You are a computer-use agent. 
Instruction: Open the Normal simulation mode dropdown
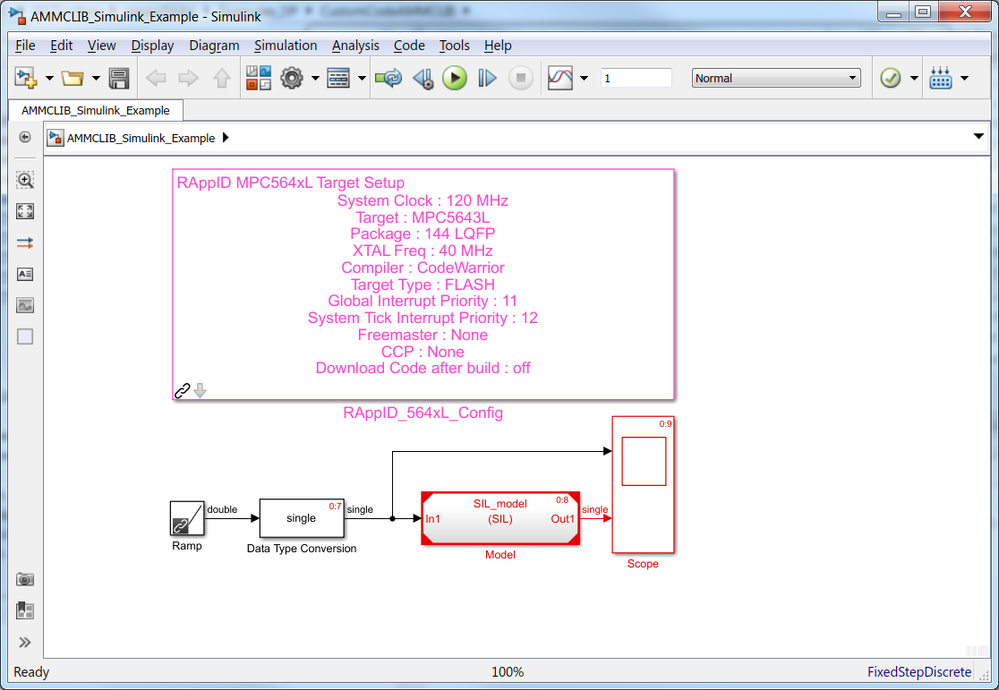tap(776, 78)
